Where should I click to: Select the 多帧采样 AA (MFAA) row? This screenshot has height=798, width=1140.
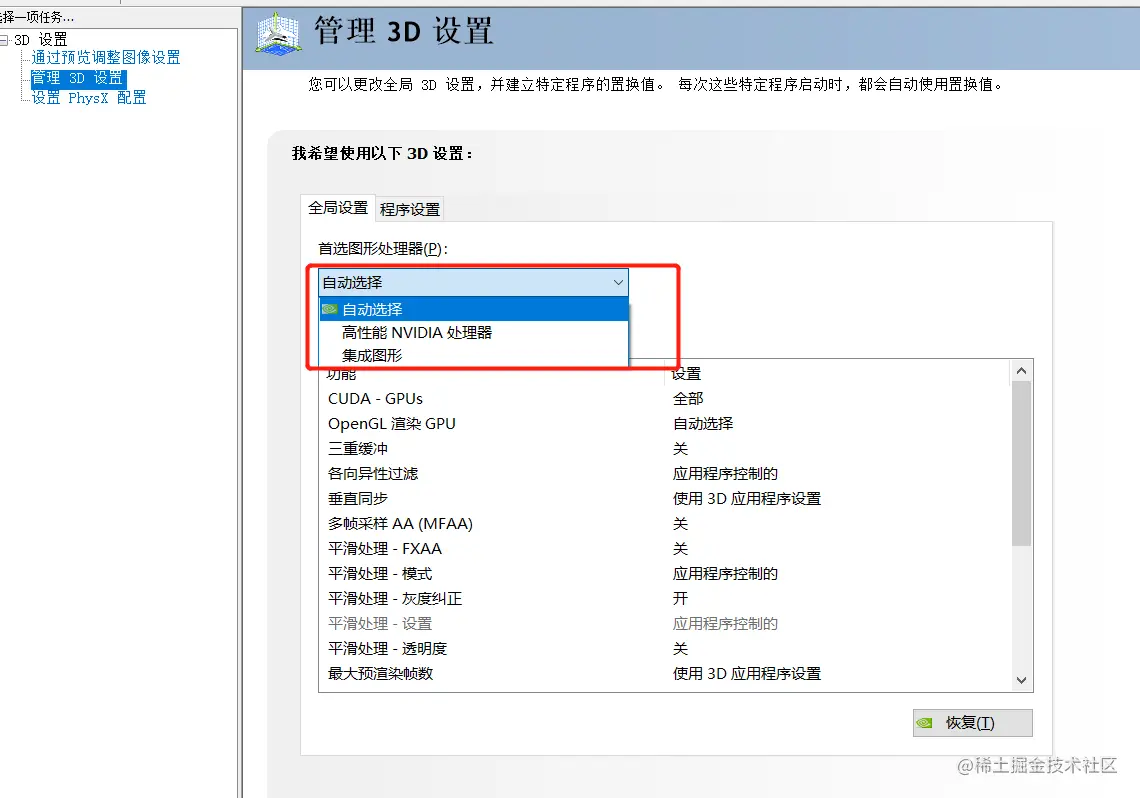pyautogui.click(x=665, y=523)
